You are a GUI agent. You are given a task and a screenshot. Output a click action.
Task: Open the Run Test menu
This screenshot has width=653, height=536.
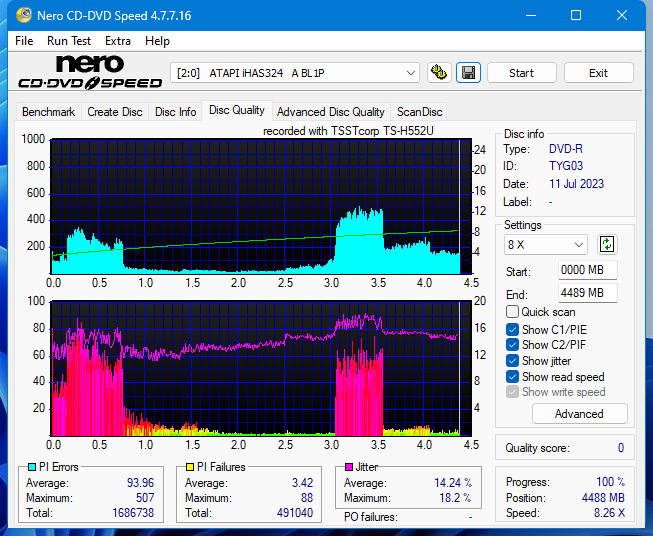(69, 41)
